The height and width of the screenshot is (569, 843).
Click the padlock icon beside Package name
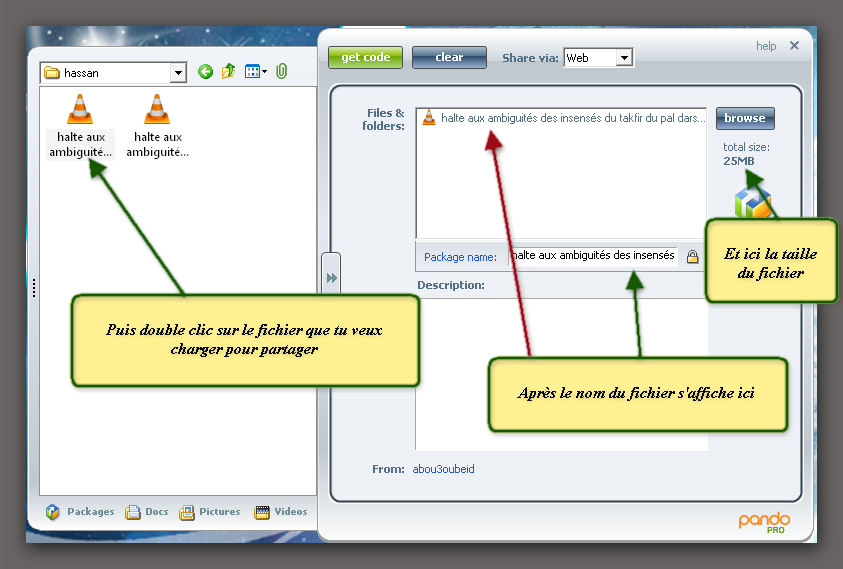point(692,257)
